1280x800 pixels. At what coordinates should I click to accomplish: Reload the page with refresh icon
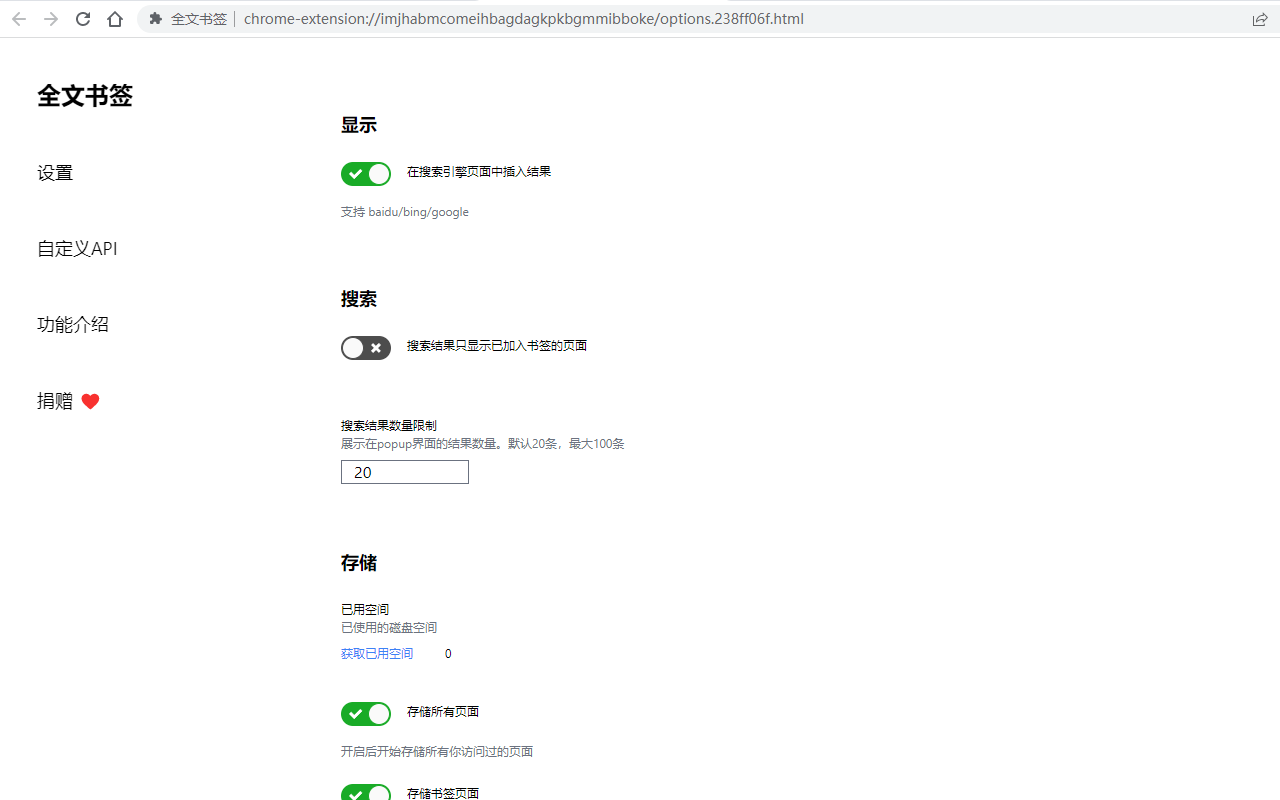pos(83,19)
